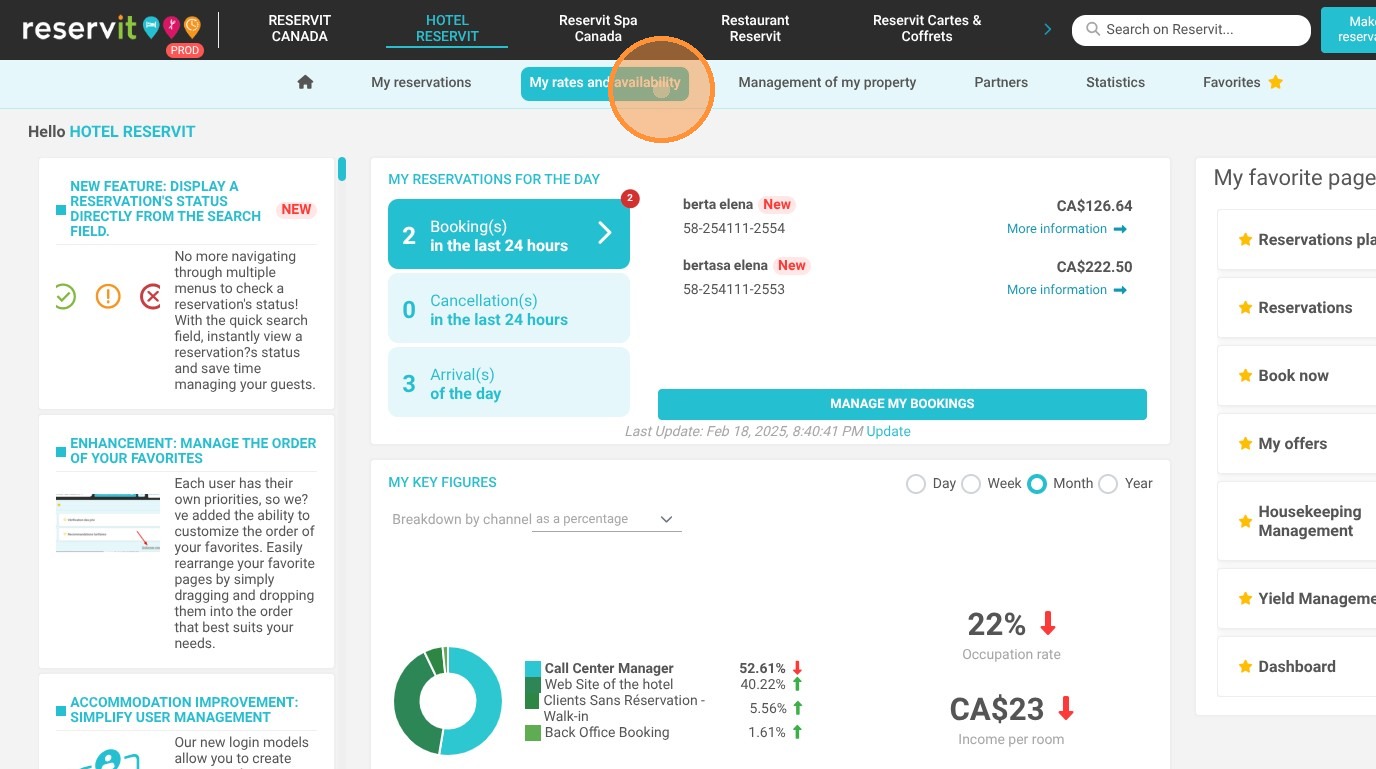The image size is (1376, 769).
Task: Select the Month radio button
Action: 1037,484
